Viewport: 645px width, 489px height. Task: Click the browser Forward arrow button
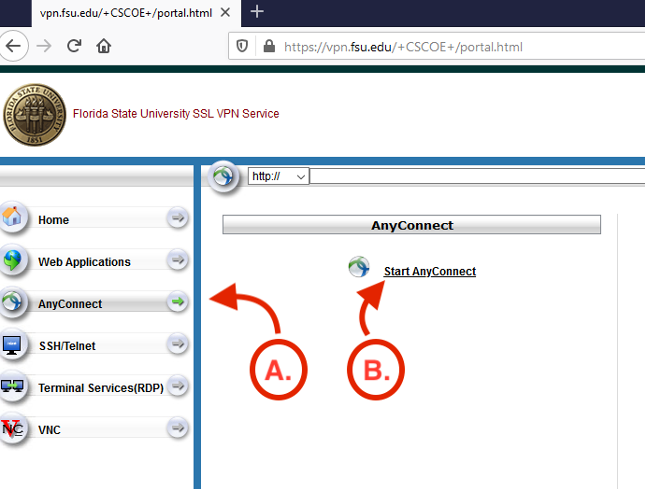pos(44,46)
